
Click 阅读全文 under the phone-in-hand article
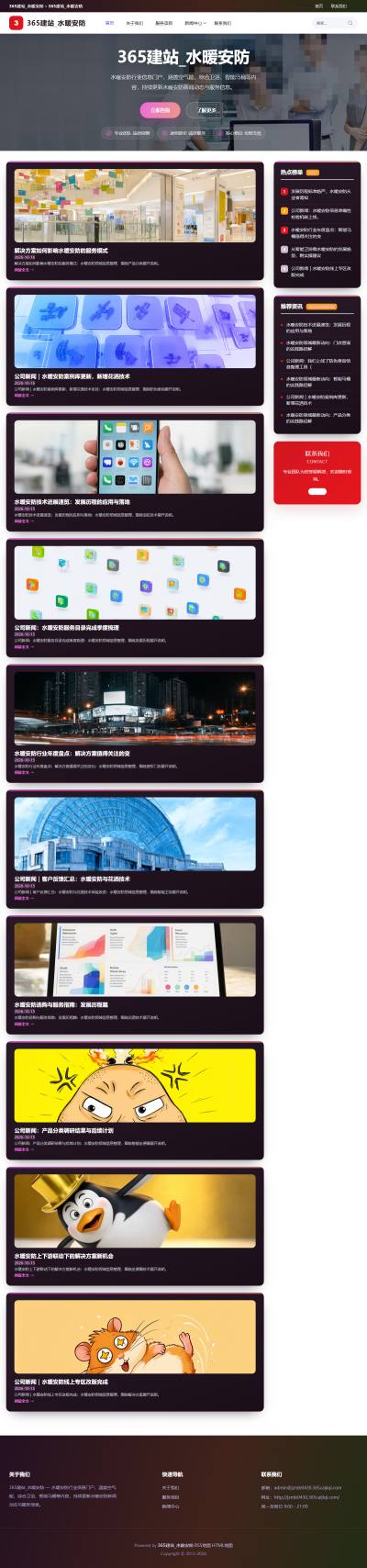[x=24, y=521]
